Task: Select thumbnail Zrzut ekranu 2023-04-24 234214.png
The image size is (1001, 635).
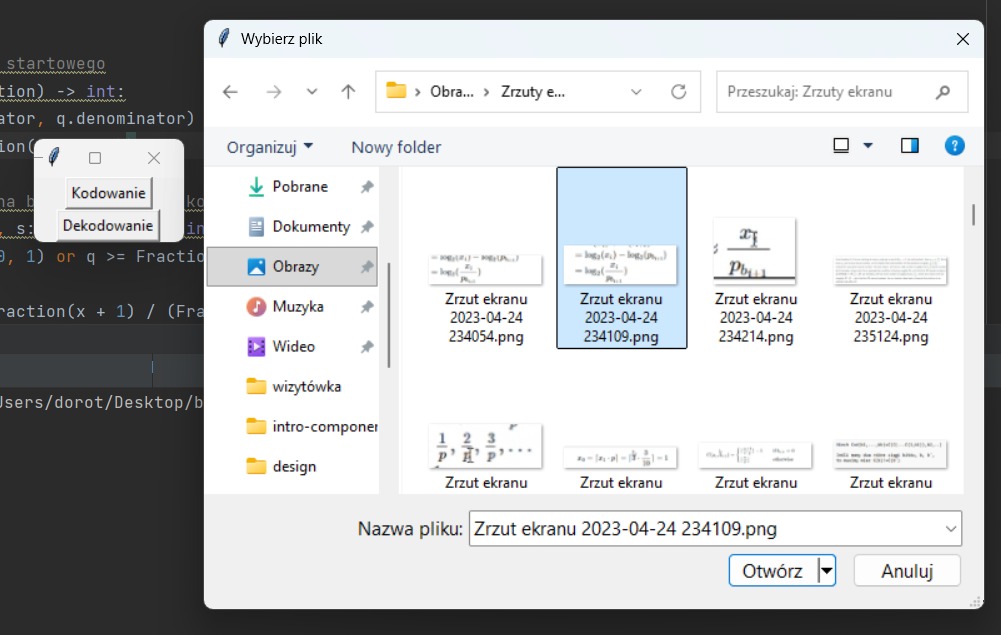Action: [756, 281]
